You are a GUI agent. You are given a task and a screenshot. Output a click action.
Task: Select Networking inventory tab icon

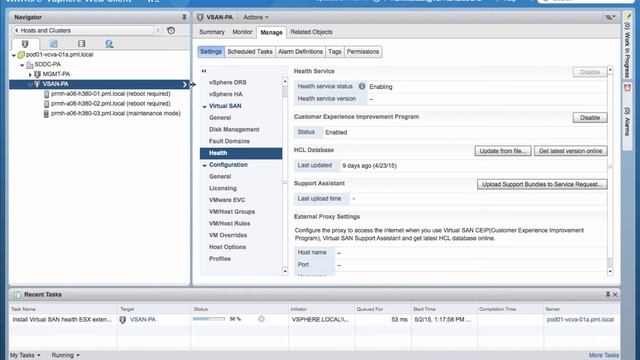[109, 44]
